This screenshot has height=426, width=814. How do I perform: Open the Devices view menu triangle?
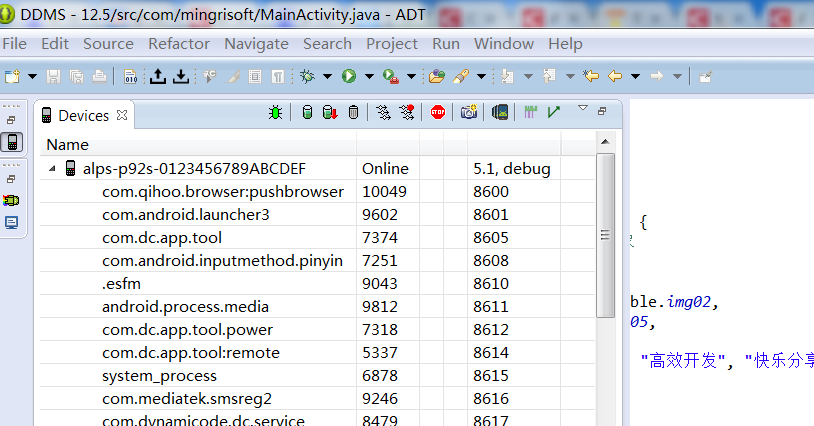[582, 108]
